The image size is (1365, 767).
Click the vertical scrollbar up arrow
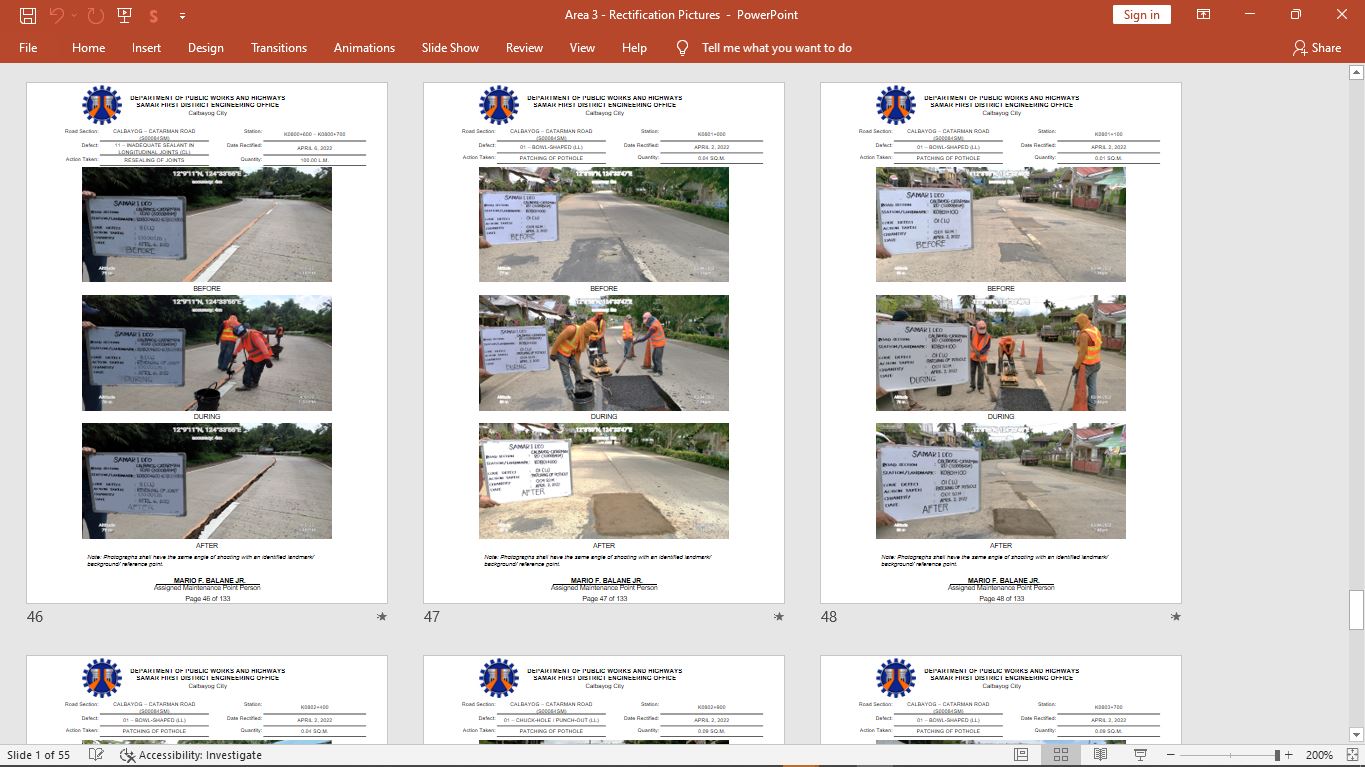(x=1357, y=73)
